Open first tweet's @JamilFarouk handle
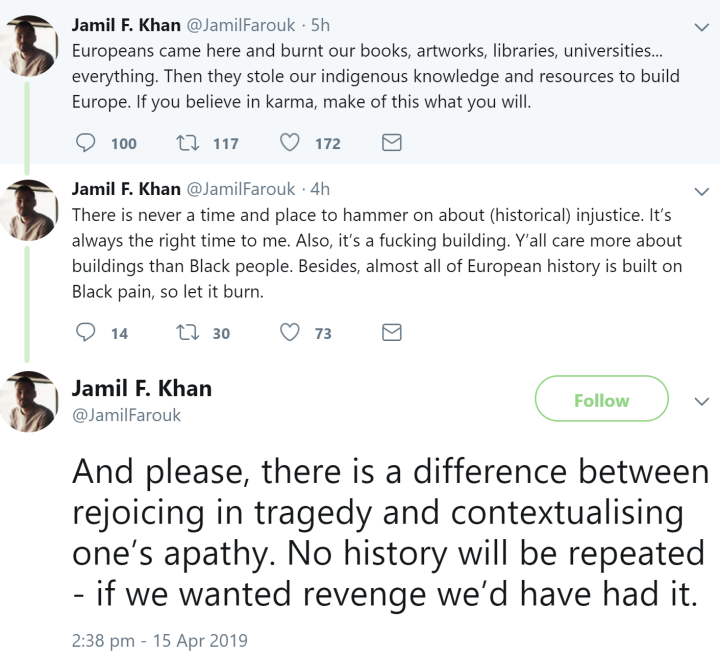Viewport: 720px width, 657px height. click(x=240, y=22)
